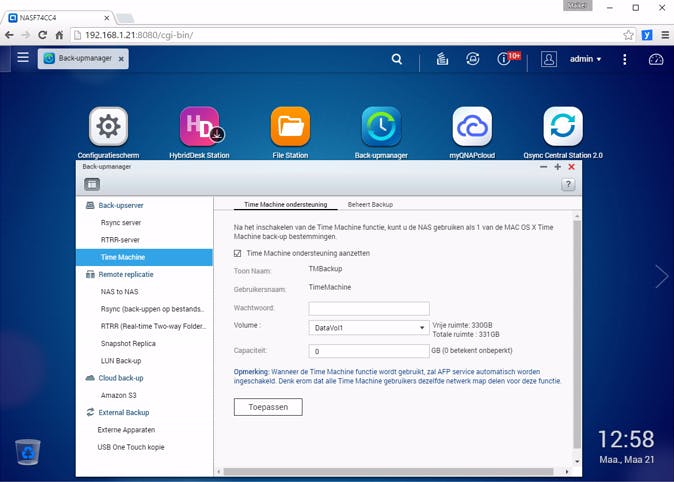Image resolution: width=674 pixels, height=482 pixels.
Task: Click the blue Y extension icon
Action: click(647, 35)
